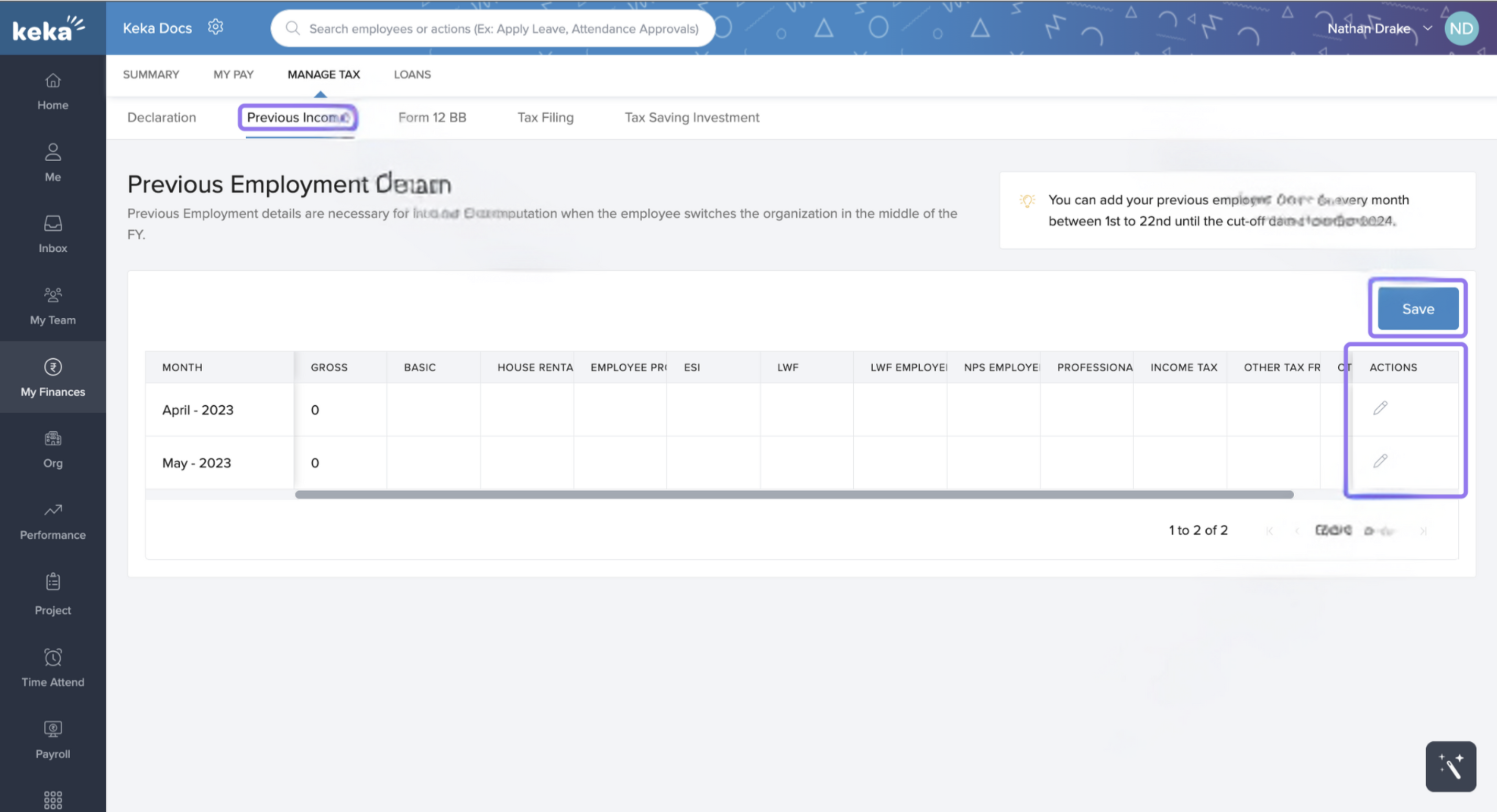Edit the May - 2023 row
Image resolution: width=1497 pixels, height=812 pixels.
point(1380,461)
